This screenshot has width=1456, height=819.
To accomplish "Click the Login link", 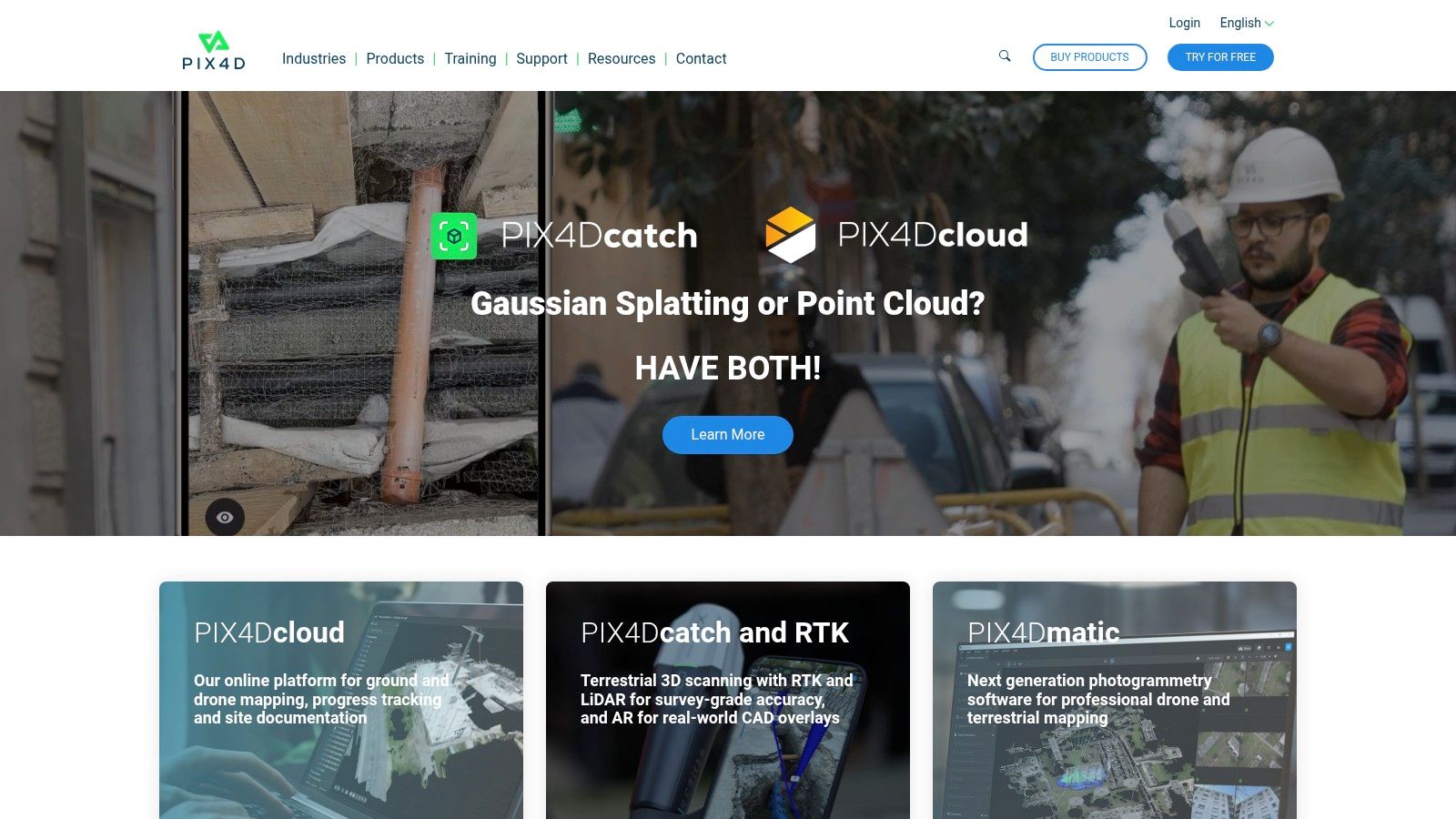I will click(1184, 23).
